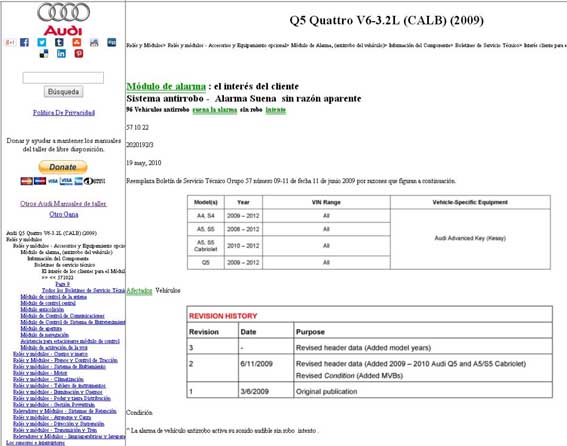Click the Búsqueda search button
The image size is (567, 446).
coord(63,92)
